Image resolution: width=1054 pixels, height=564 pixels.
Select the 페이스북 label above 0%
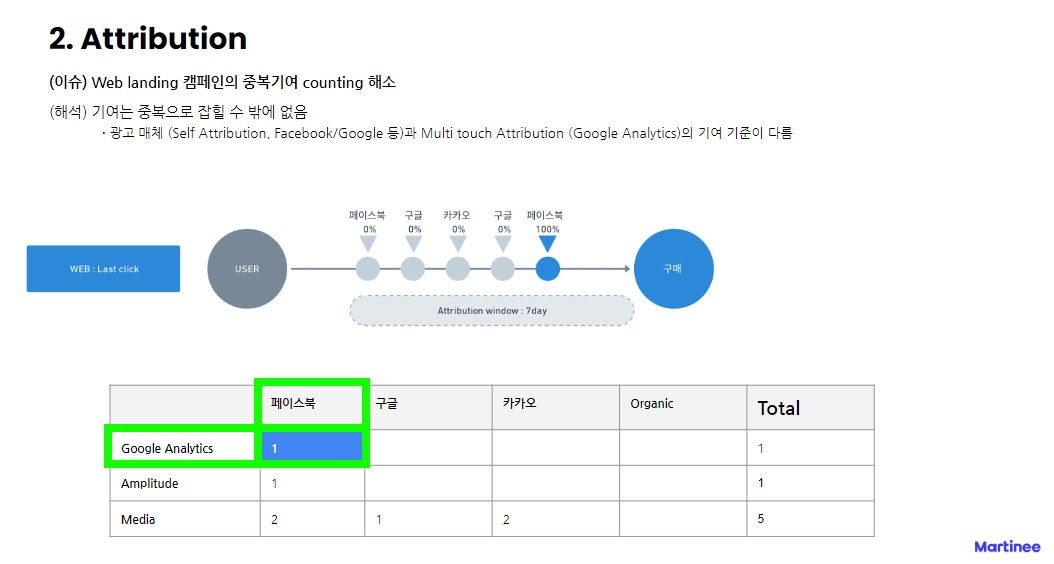[x=367, y=215]
